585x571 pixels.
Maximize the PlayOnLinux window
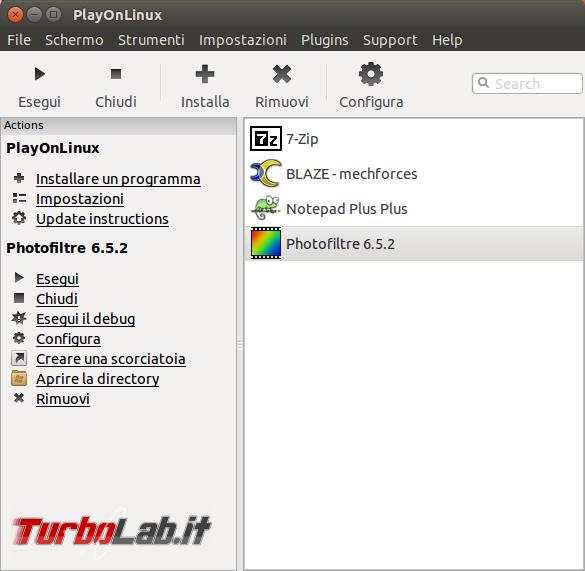point(53,15)
